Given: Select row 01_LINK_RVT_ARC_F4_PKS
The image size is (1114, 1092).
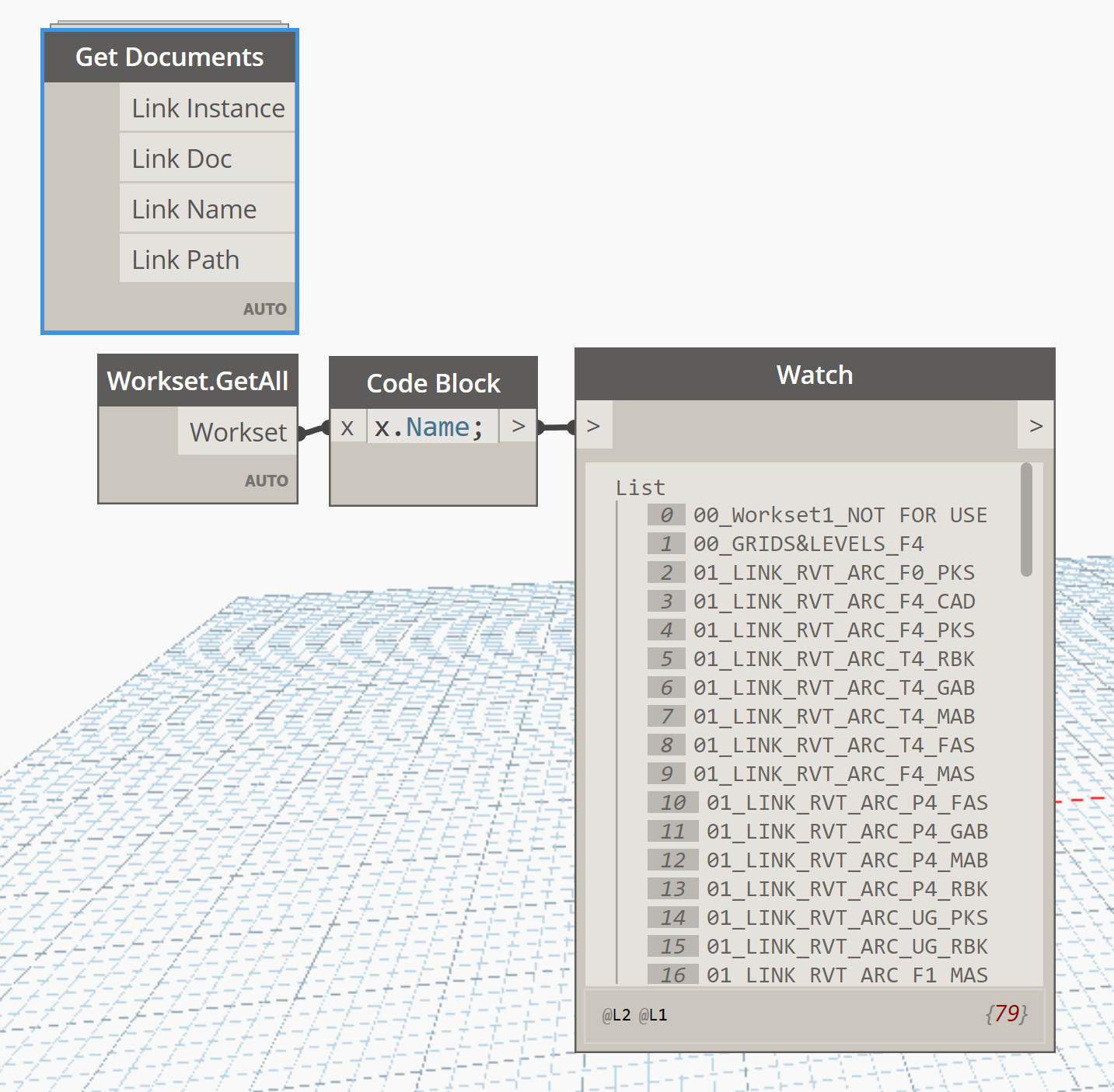Looking at the screenshot, I should 812,630.
